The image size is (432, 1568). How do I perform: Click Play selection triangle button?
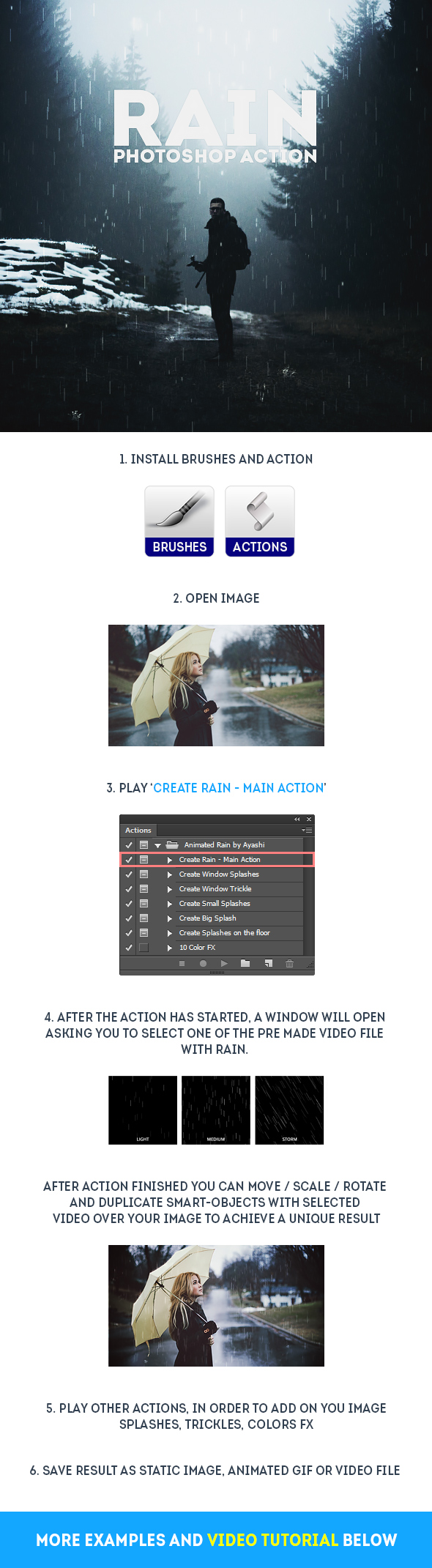[224, 964]
